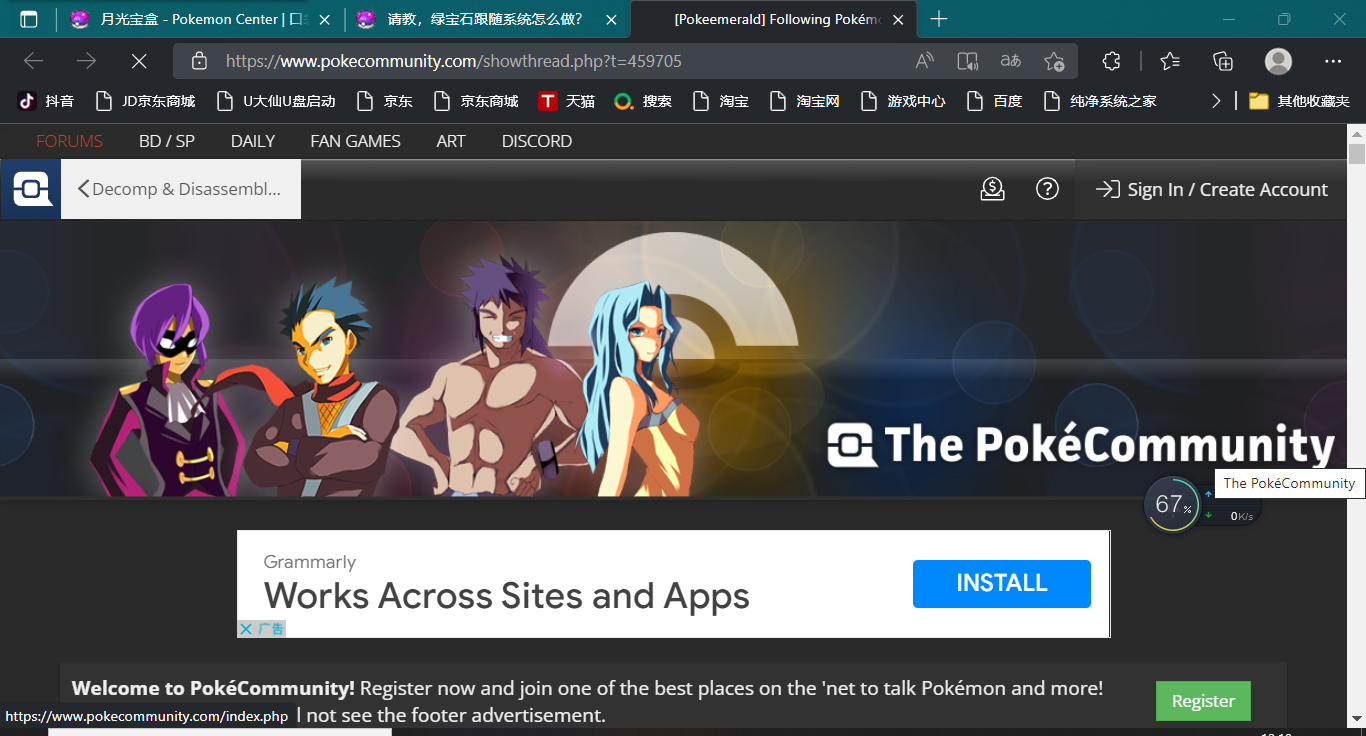1366x736 pixels.
Task: Expand the bookmarks bar overflow chevron
Action: 1216,101
